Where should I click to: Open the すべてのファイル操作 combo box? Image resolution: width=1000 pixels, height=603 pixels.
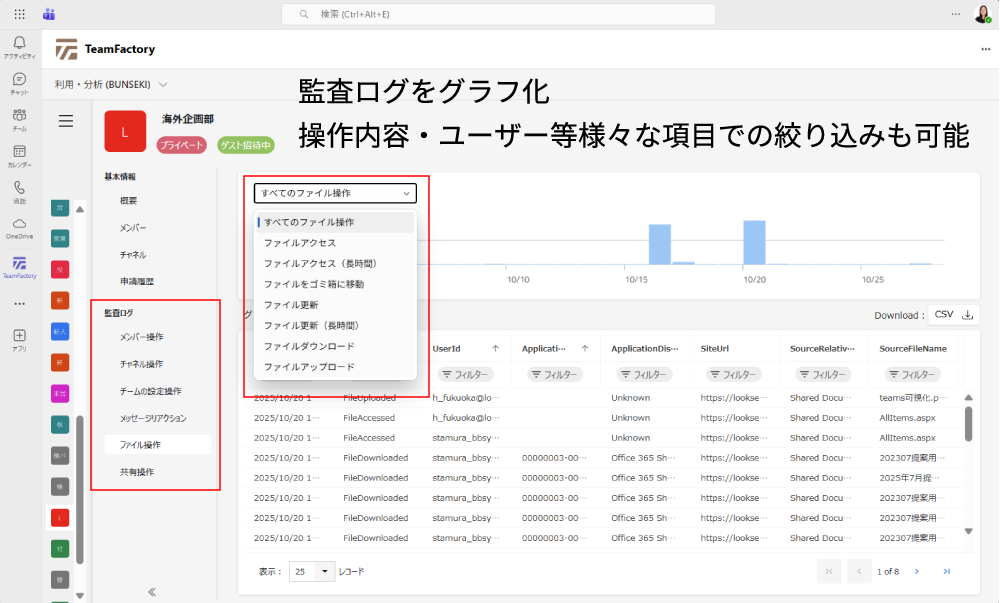[335, 193]
